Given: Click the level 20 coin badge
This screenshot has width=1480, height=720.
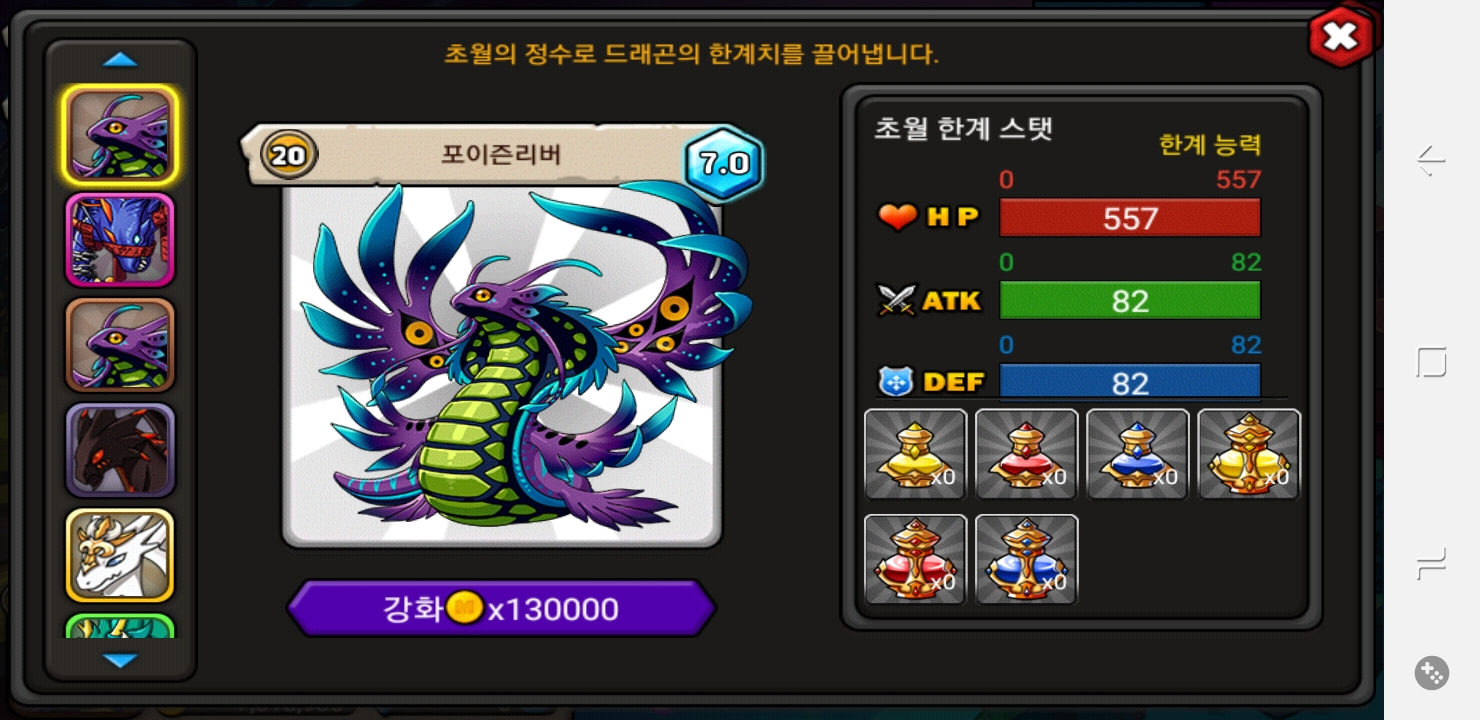Looking at the screenshot, I should coord(289,155).
